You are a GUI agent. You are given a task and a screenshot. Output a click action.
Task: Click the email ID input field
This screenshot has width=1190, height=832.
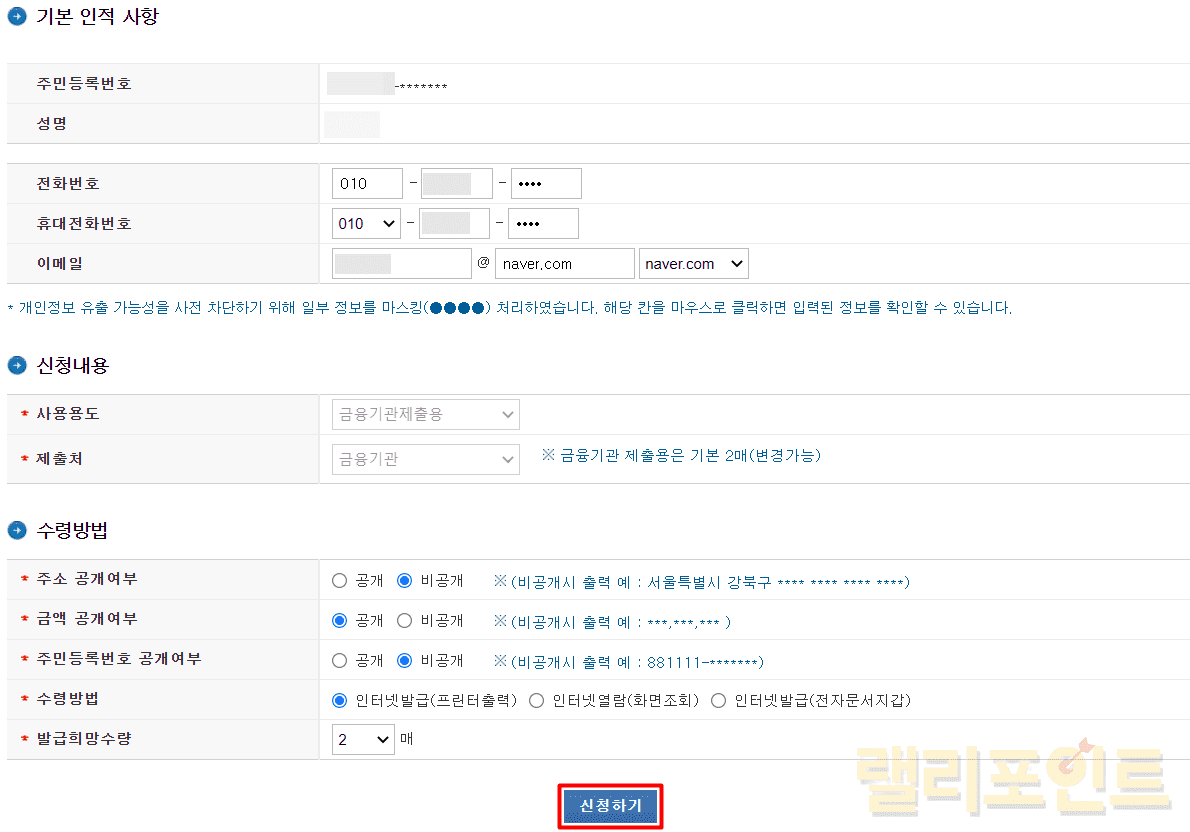[x=401, y=264]
